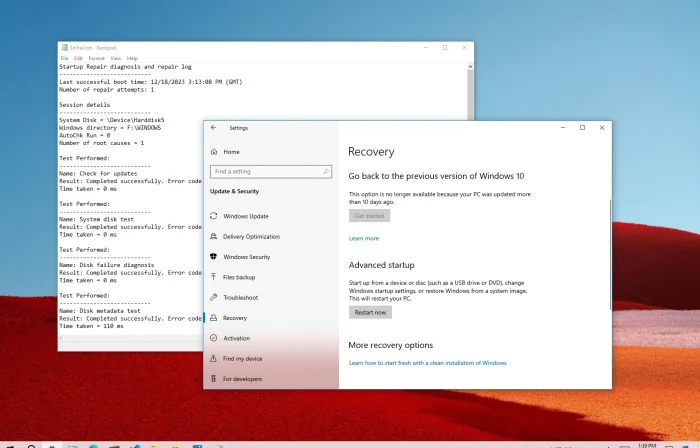Click 'Number of repair attempts: 1' line
The height and width of the screenshot is (448, 700).
107,89
